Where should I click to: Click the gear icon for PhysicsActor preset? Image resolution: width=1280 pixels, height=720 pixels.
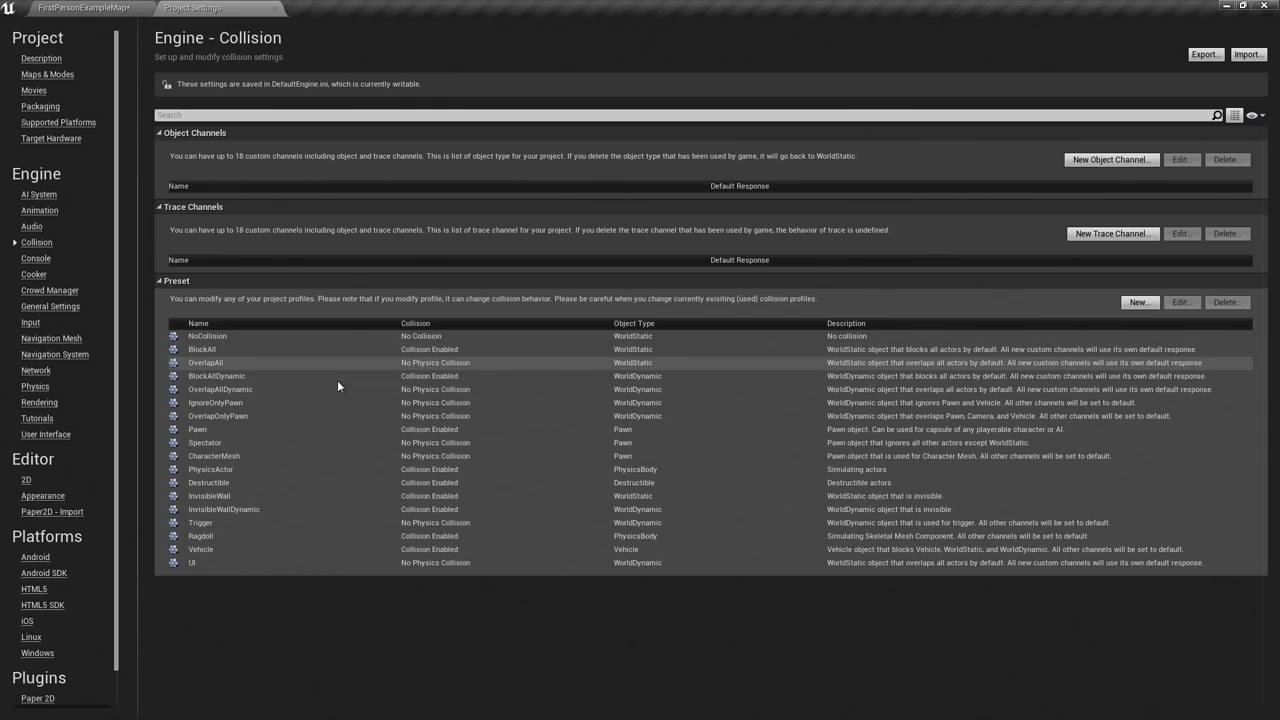tap(174, 470)
